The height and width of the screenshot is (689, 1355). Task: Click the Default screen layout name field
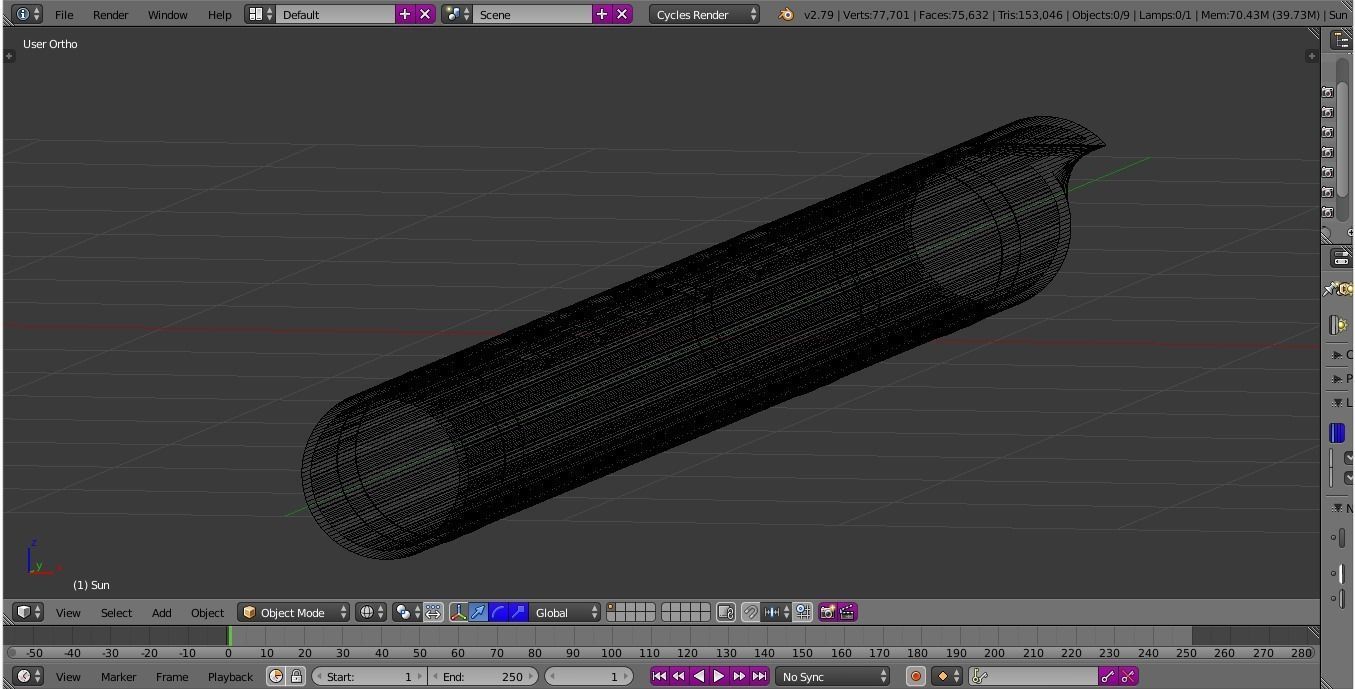click(335, 14)
